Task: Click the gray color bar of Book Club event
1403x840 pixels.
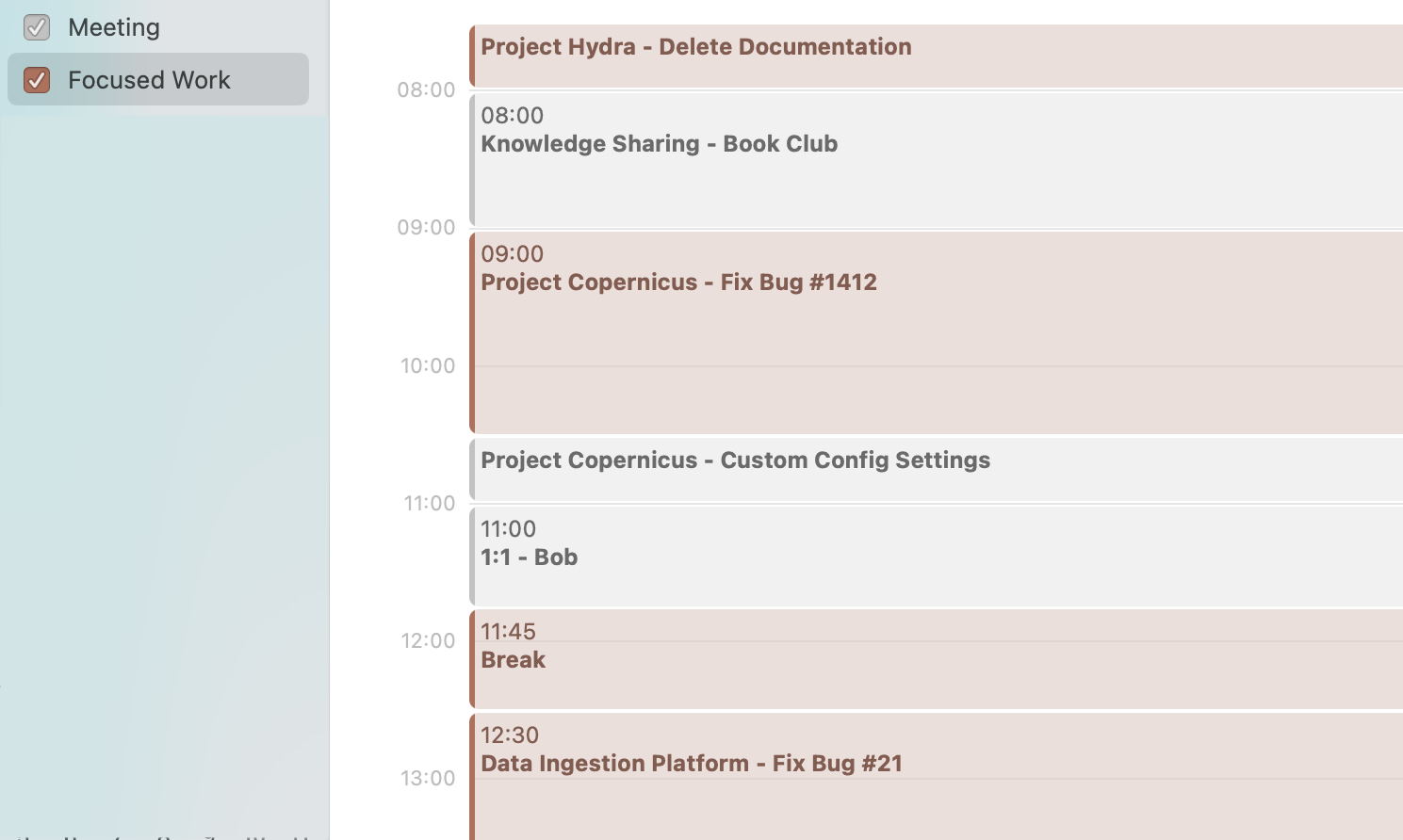Action: pos(472,160)
